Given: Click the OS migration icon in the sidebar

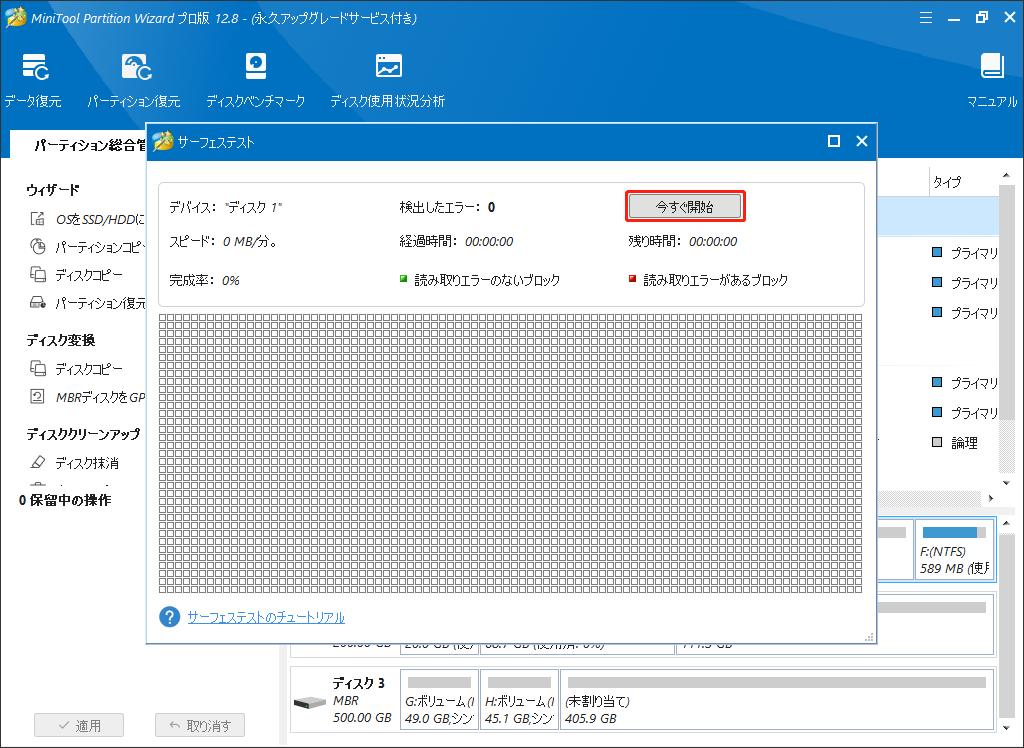Looking at the screenshot, I should (38, 218).
